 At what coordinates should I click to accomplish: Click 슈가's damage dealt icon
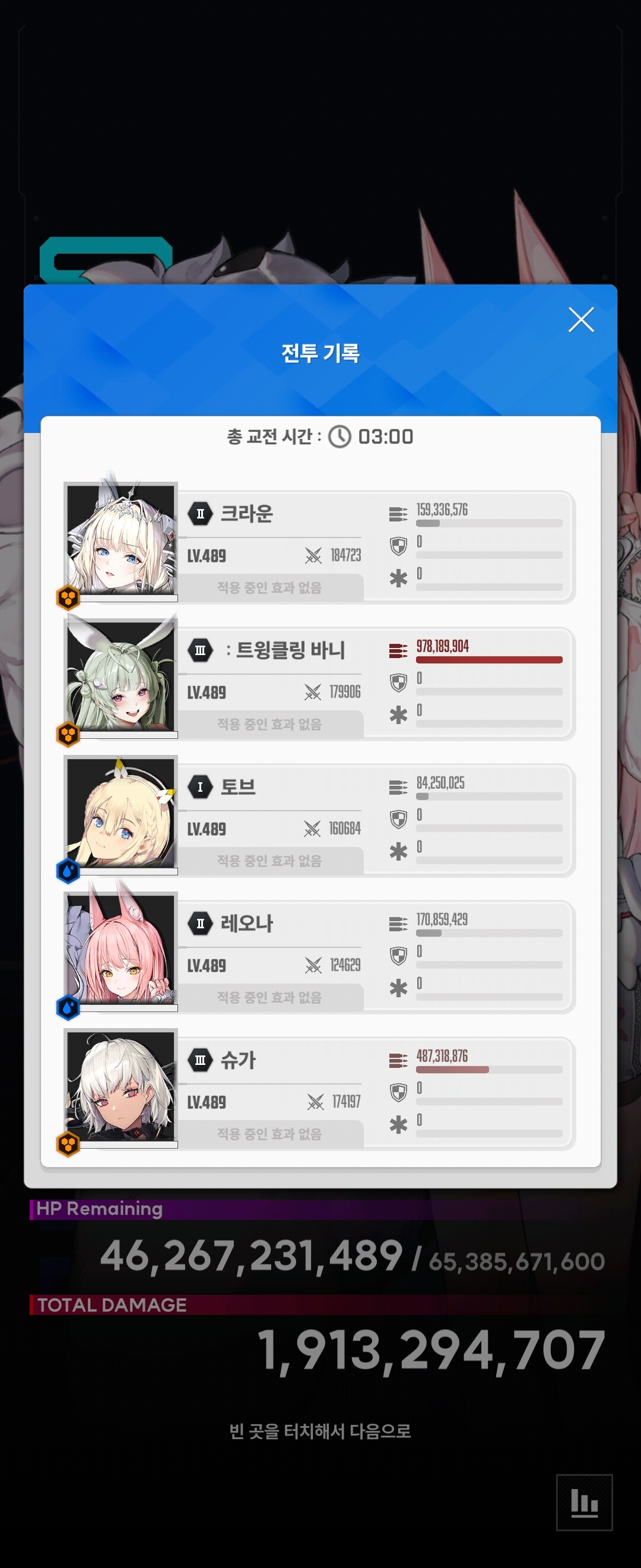tap(398, 1061)
